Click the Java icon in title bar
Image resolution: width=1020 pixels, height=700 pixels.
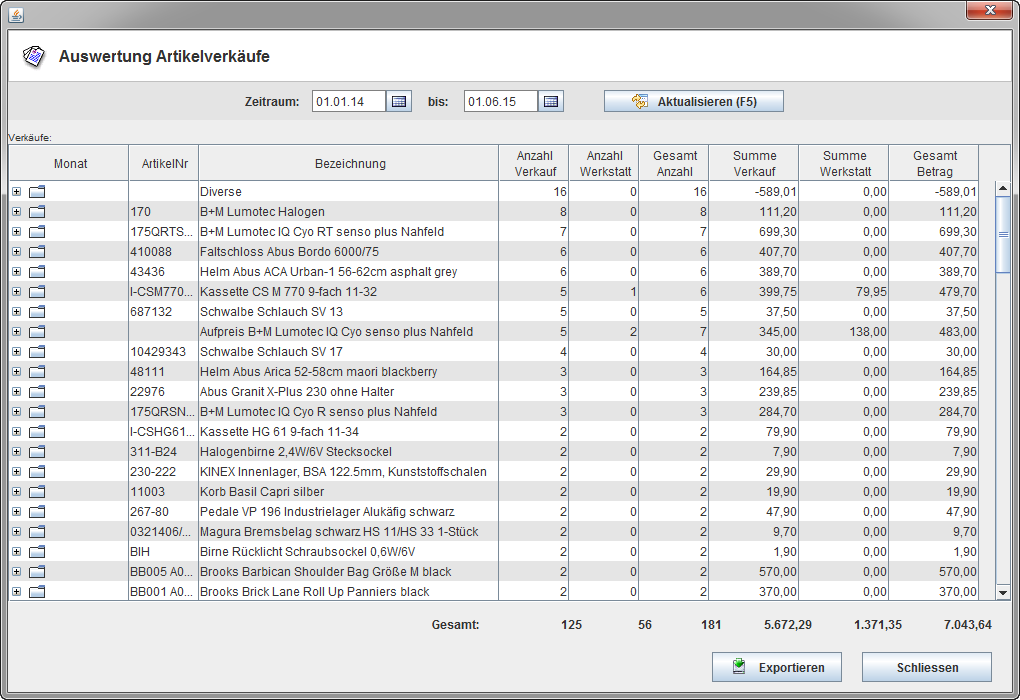pyautogui.click(x=16, y=13)
